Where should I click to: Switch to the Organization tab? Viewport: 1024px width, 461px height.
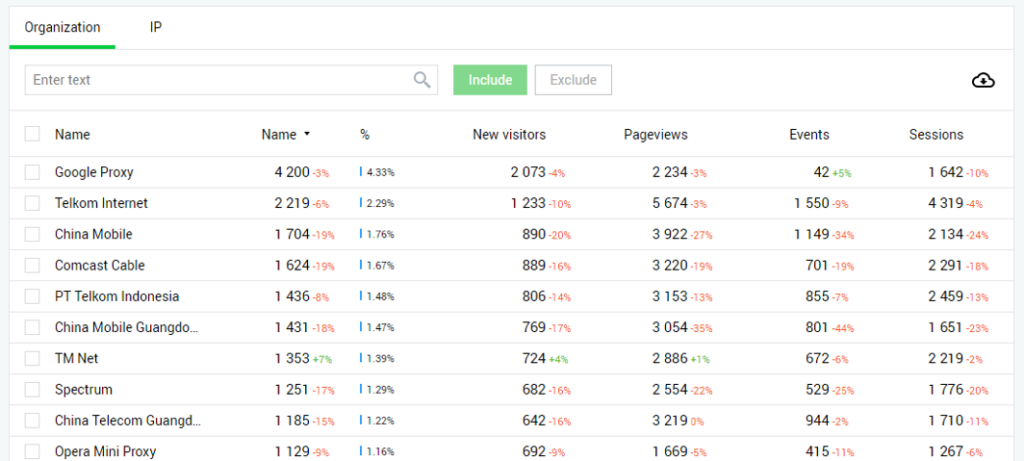click(62, 27)
